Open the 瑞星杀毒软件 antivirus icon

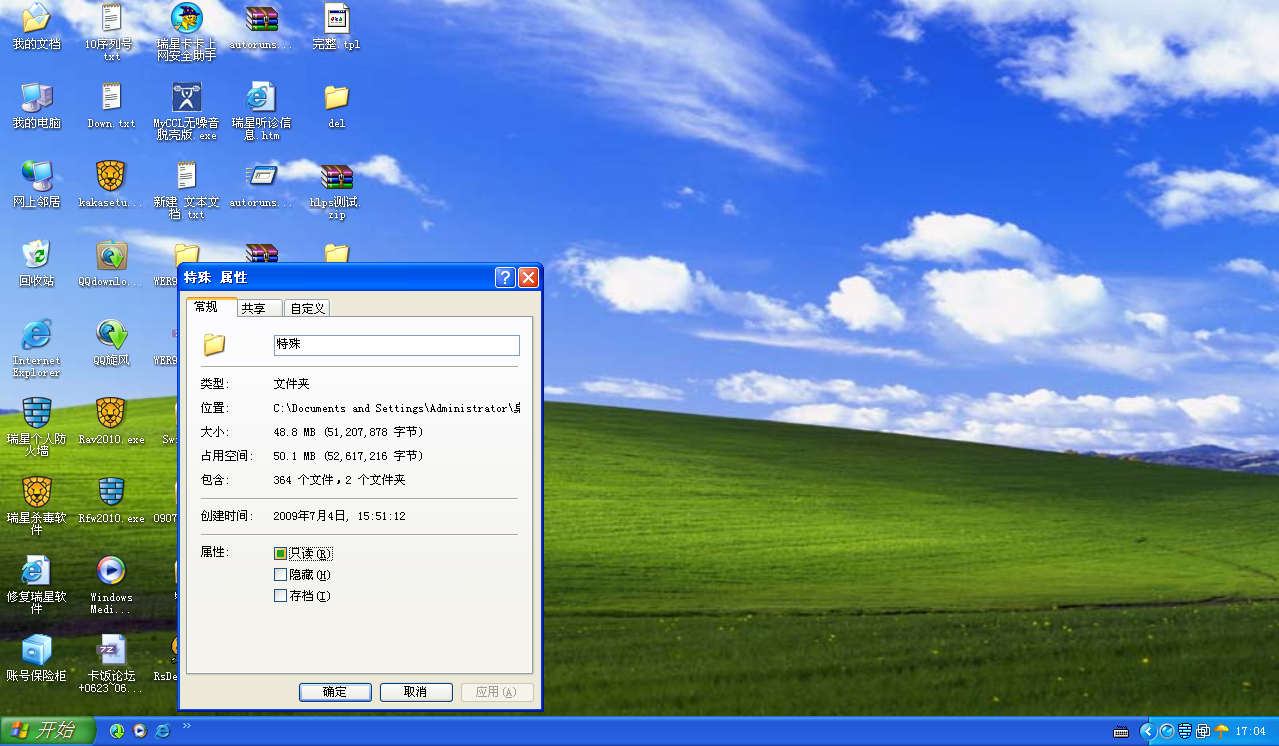tap(36, 493)
